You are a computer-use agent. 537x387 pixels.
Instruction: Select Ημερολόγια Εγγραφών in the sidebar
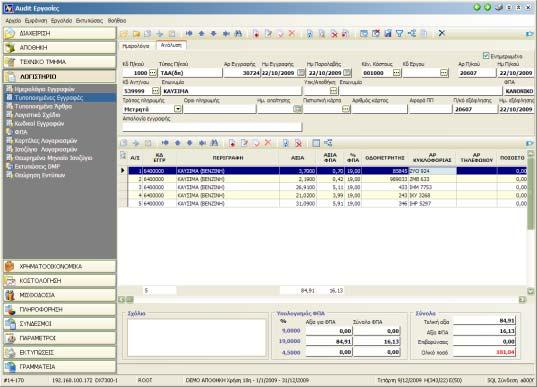coord(45,89)
